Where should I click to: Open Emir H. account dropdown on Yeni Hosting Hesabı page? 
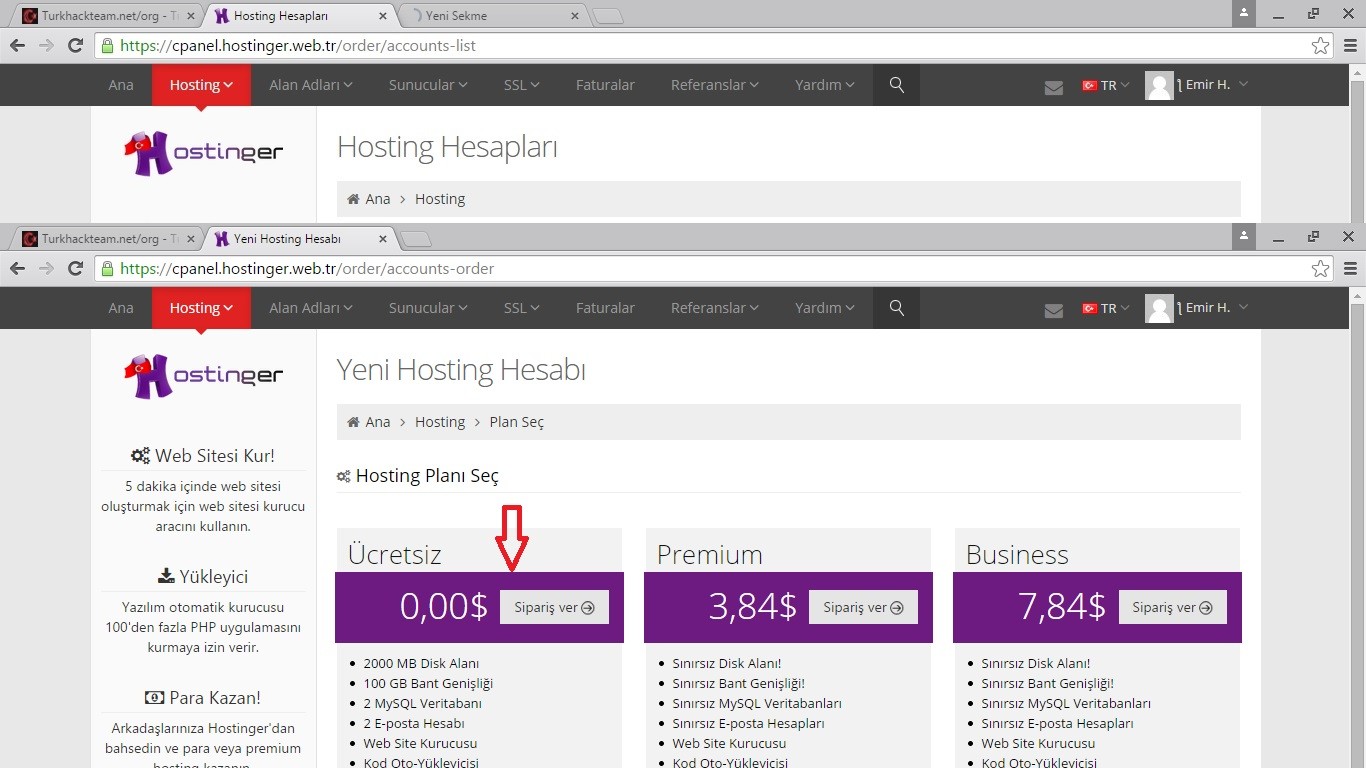(x=1197, y=308)
